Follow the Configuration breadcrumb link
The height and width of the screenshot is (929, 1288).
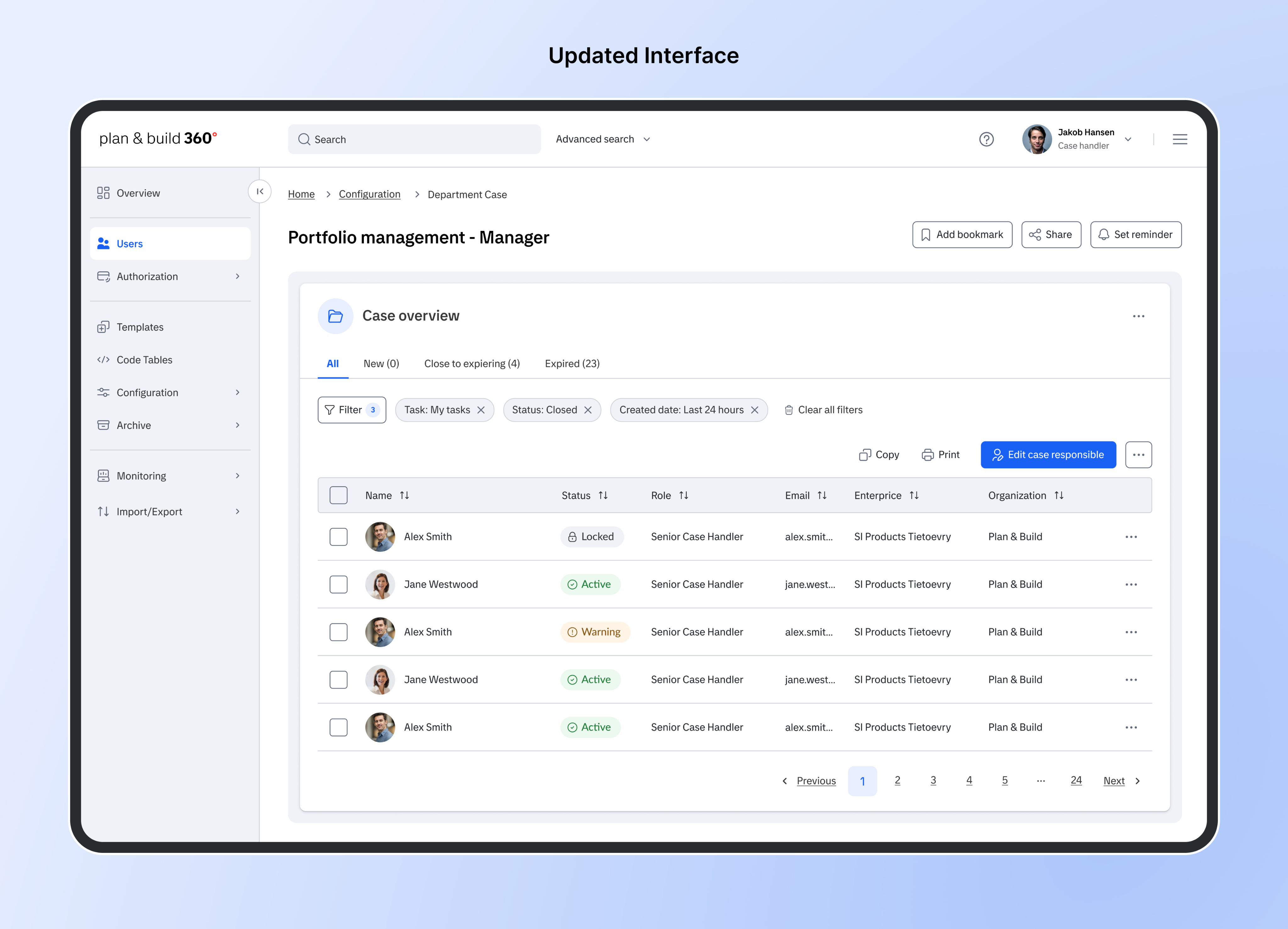coord(370,194)
